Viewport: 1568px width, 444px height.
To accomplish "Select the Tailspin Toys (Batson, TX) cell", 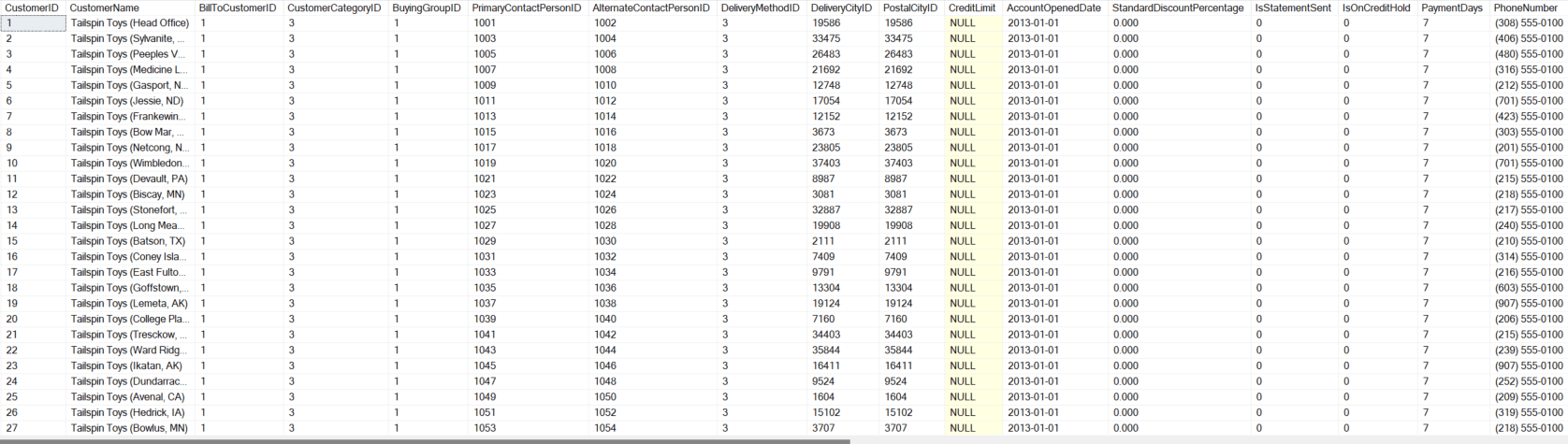I will coord(131,241).
